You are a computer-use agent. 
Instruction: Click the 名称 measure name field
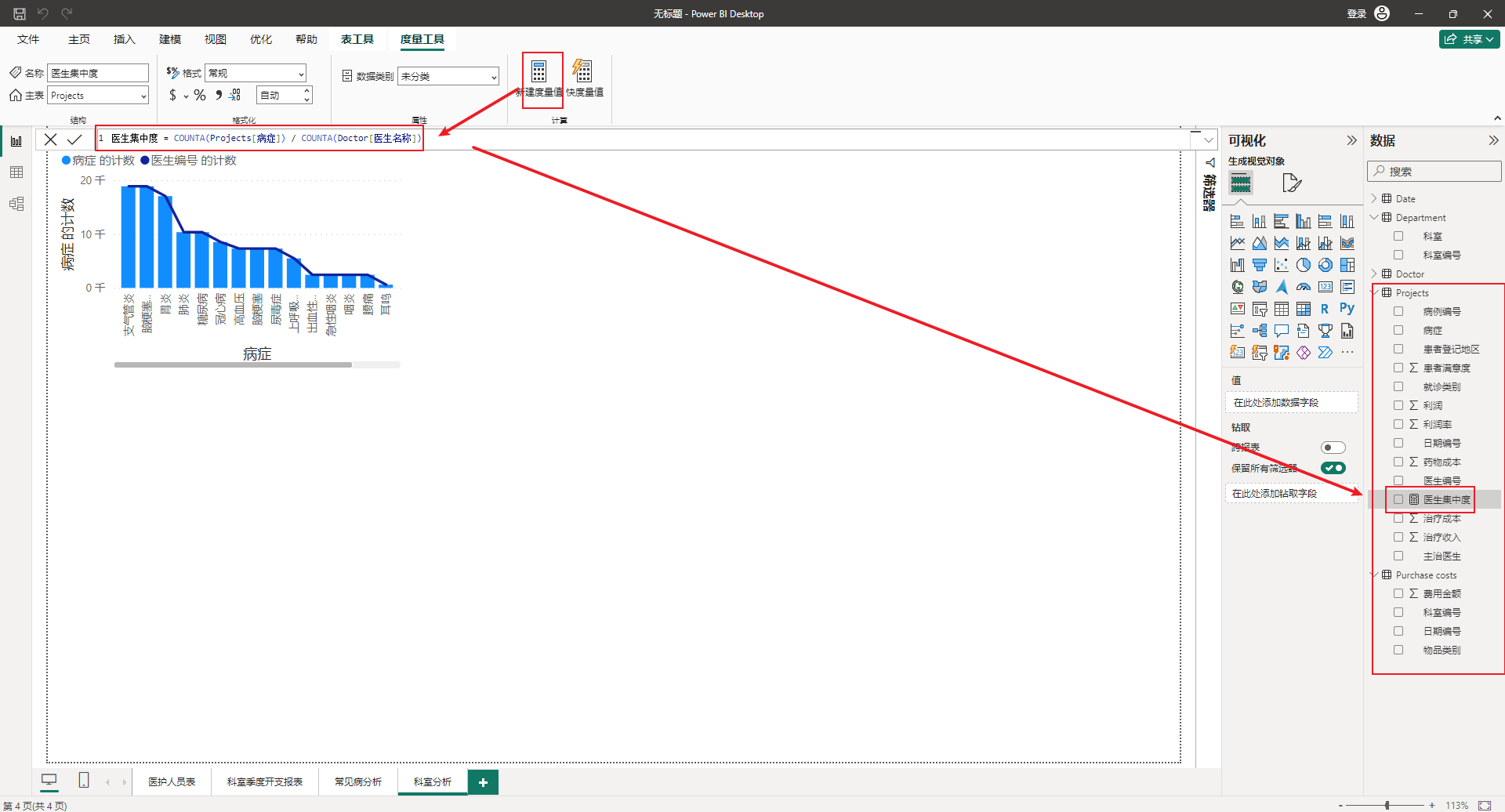pyautogui.click(x=98, y=73)
